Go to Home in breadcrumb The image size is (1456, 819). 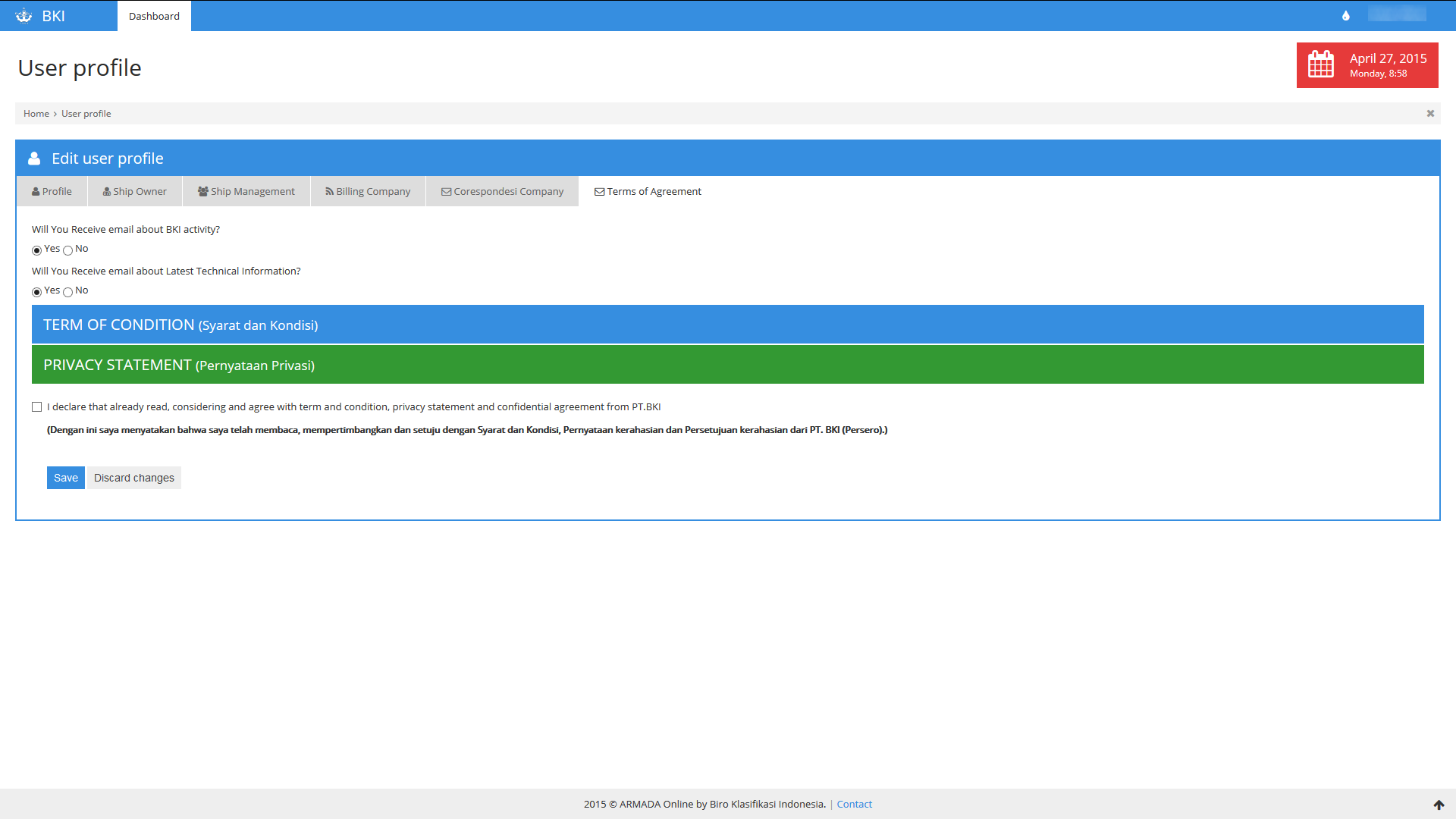point(36,114)
